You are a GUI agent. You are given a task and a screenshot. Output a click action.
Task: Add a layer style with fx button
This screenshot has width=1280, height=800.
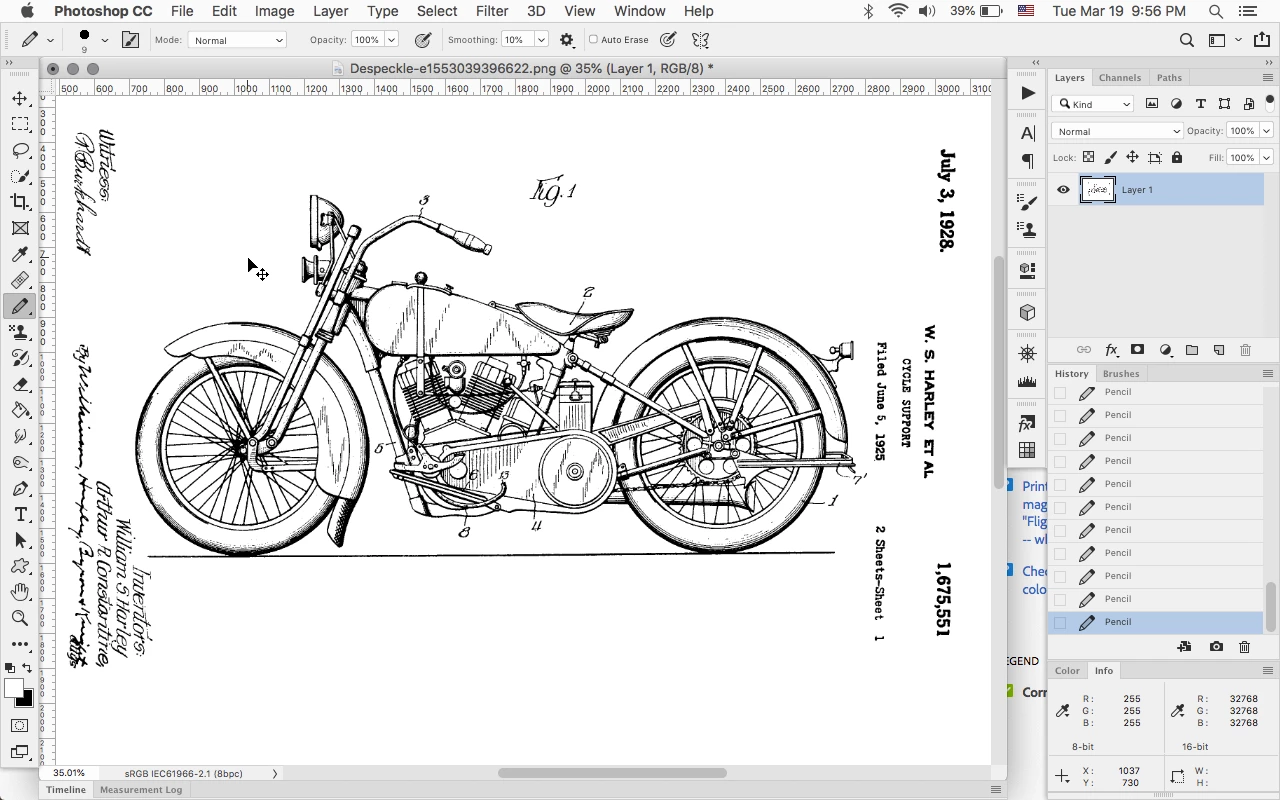point(1111,350)
